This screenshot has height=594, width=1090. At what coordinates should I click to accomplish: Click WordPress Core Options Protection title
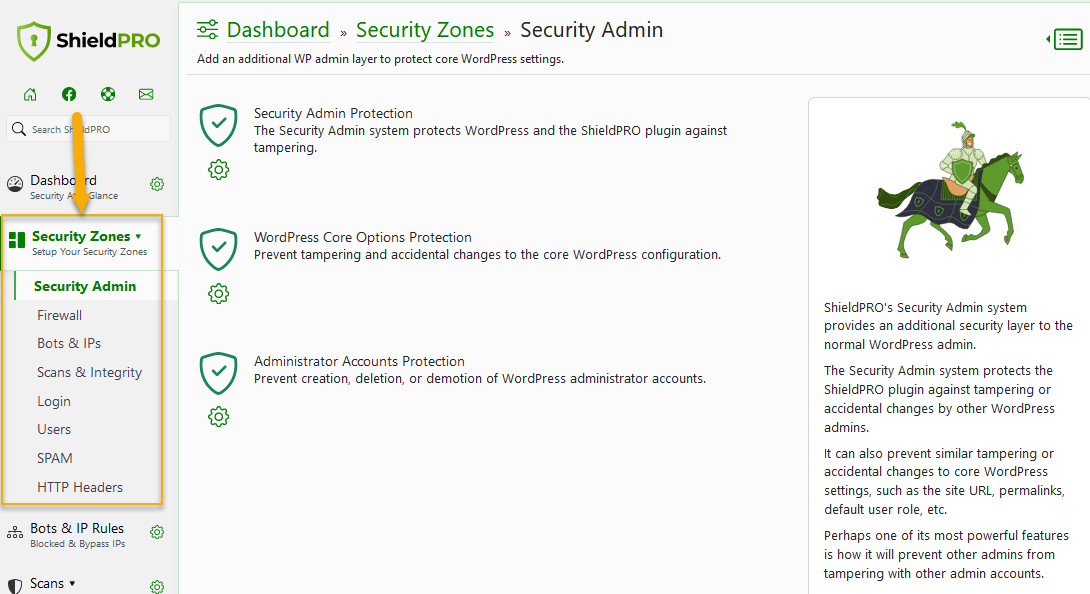pos(362,237)
